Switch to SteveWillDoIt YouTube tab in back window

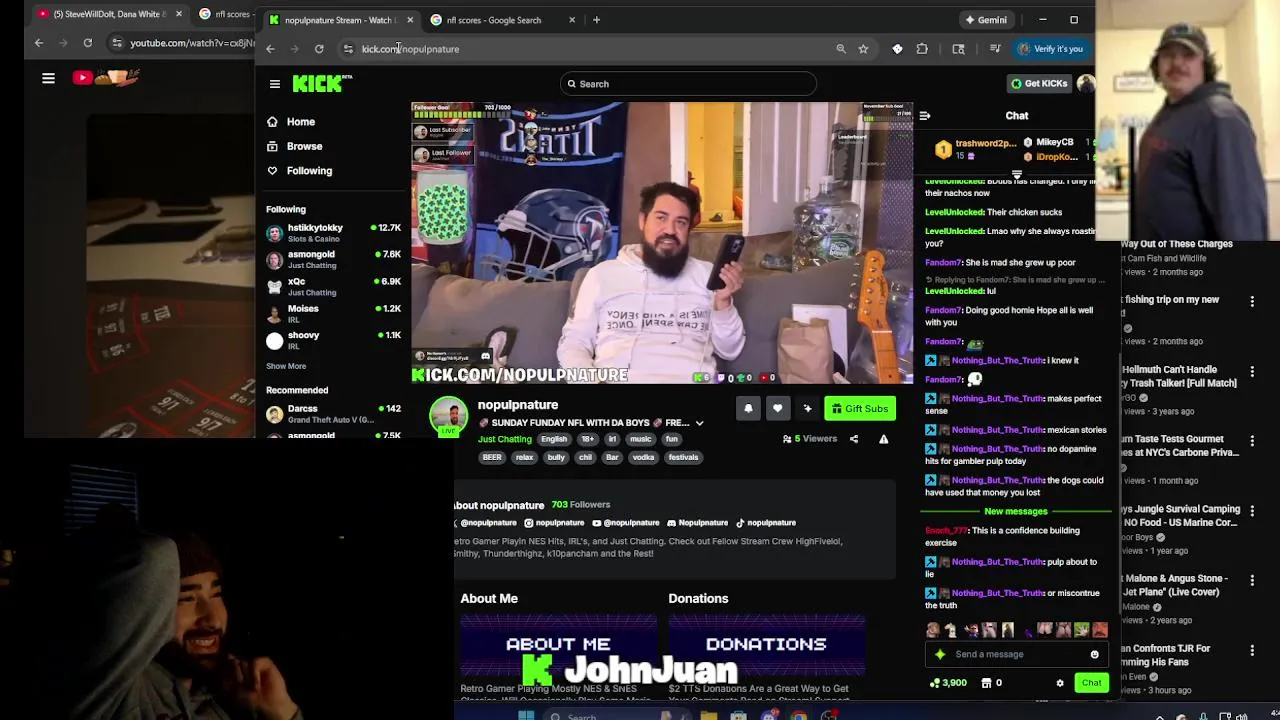(x=110, y=14)
